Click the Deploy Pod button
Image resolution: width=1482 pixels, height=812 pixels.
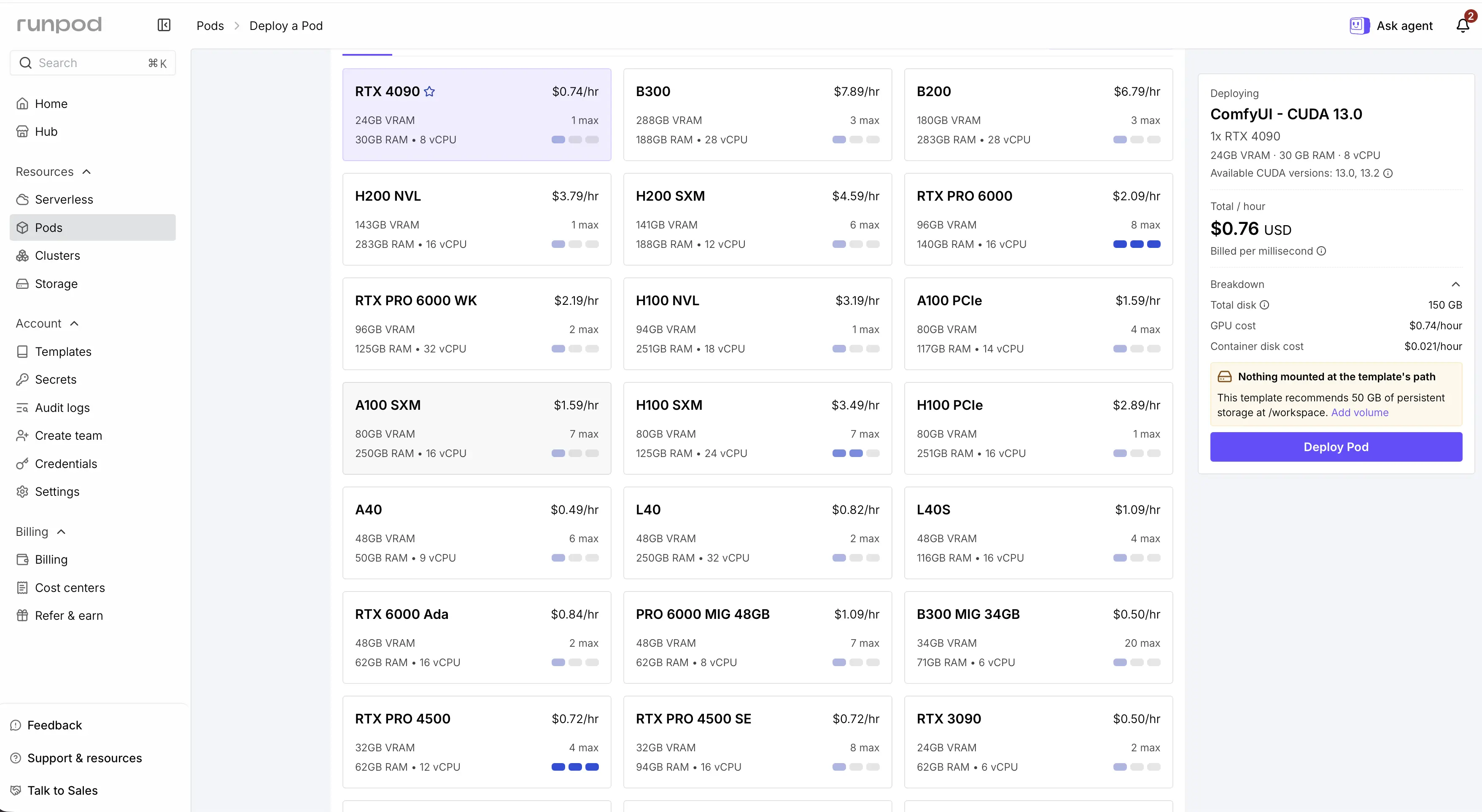[1336, 447]
